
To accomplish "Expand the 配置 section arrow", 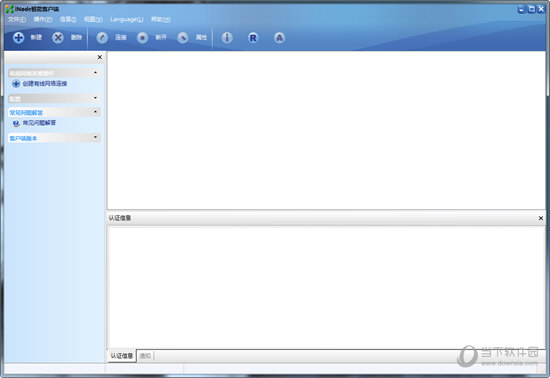I will coord(95,98).
